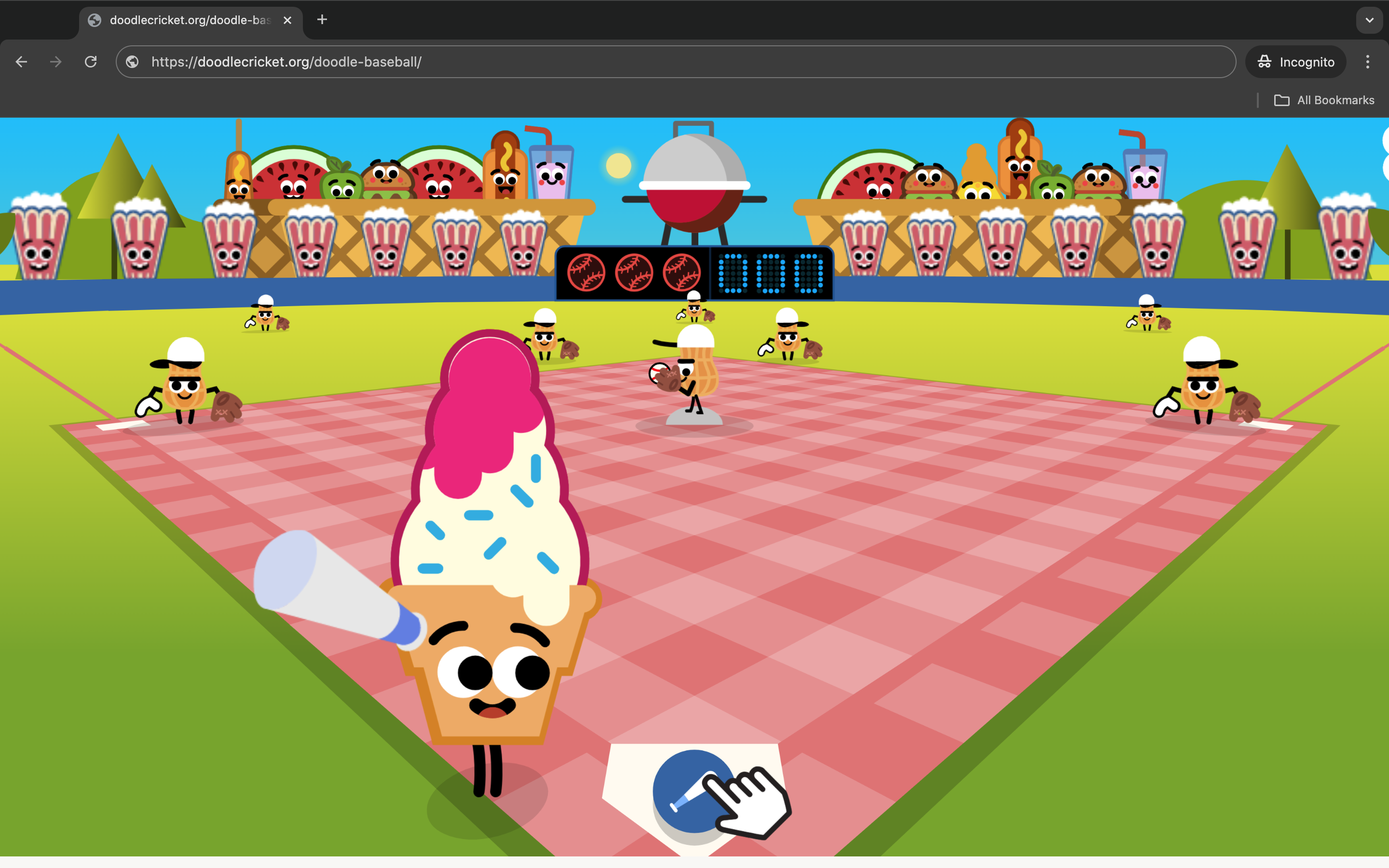Select the address bar URL
Image resolution: width=1389 pixels, height=868 pixels.
(x=286, y=62)
